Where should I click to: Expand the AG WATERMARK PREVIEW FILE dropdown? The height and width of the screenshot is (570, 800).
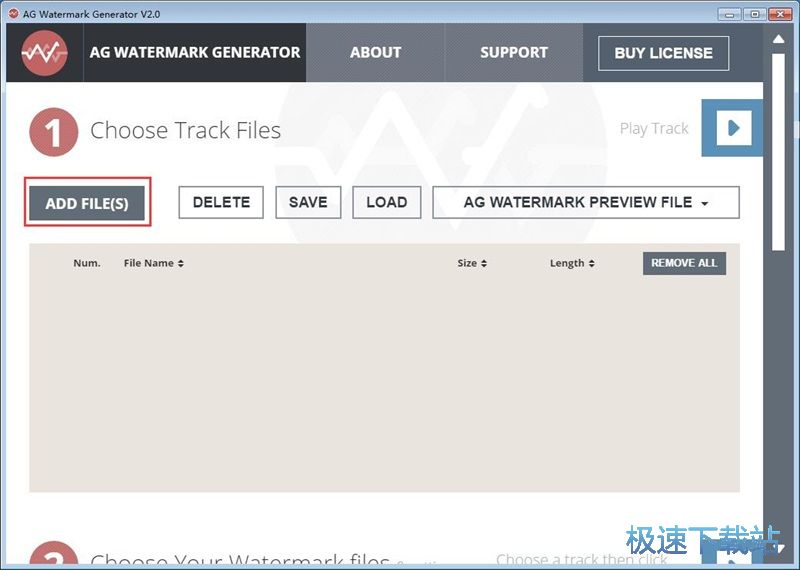pos(586,203)
